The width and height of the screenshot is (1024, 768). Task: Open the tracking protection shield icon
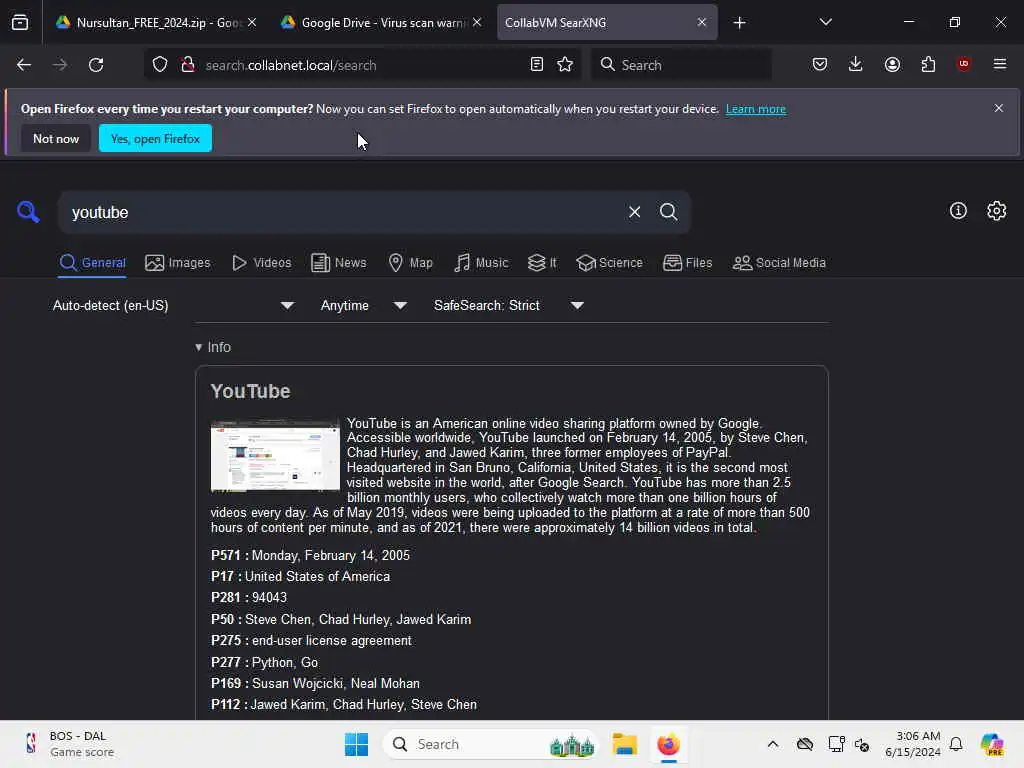pos(160,65)
